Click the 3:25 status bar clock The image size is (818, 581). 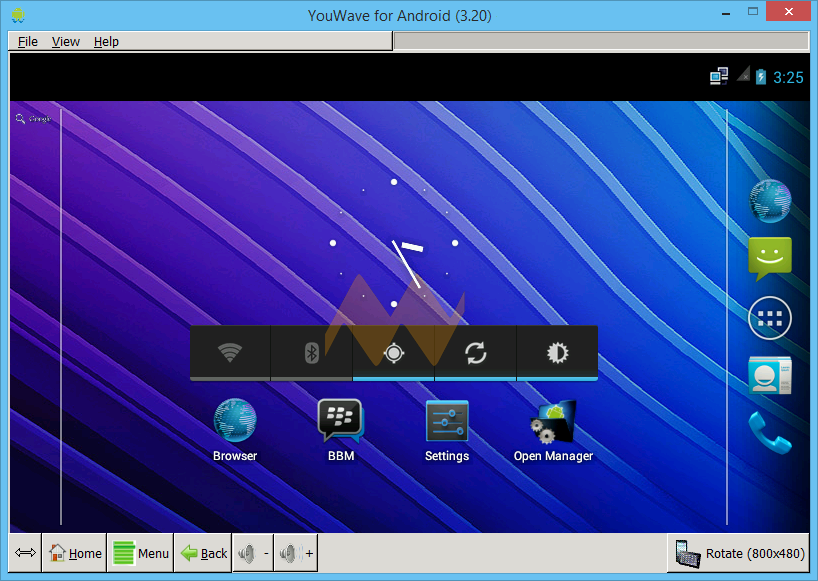click(x=788, y=78)
